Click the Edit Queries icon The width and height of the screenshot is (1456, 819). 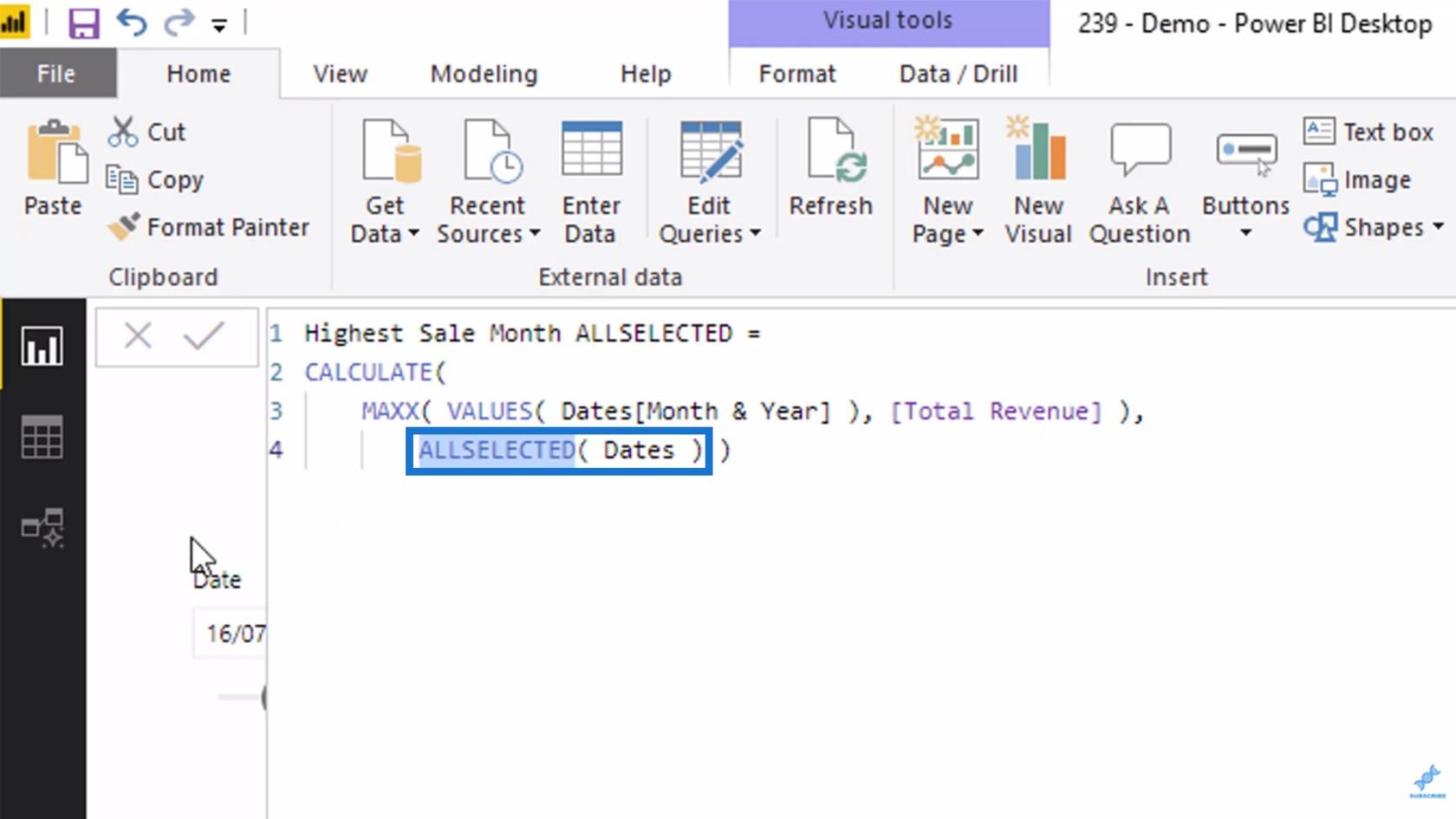[x=711, y=151]
